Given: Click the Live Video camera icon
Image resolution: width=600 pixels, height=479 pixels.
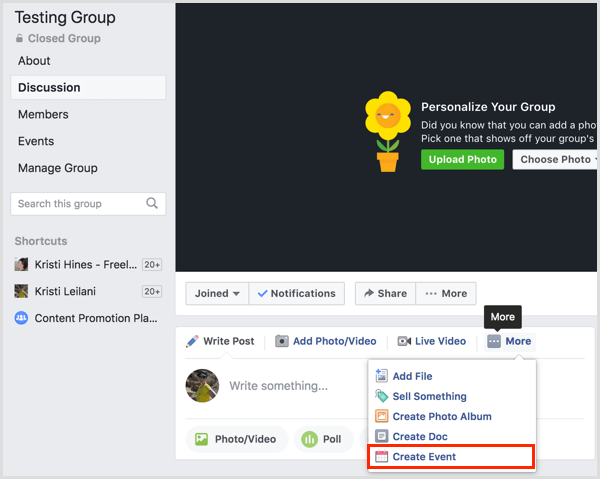Looking at the screenshot, I should 404,341.
